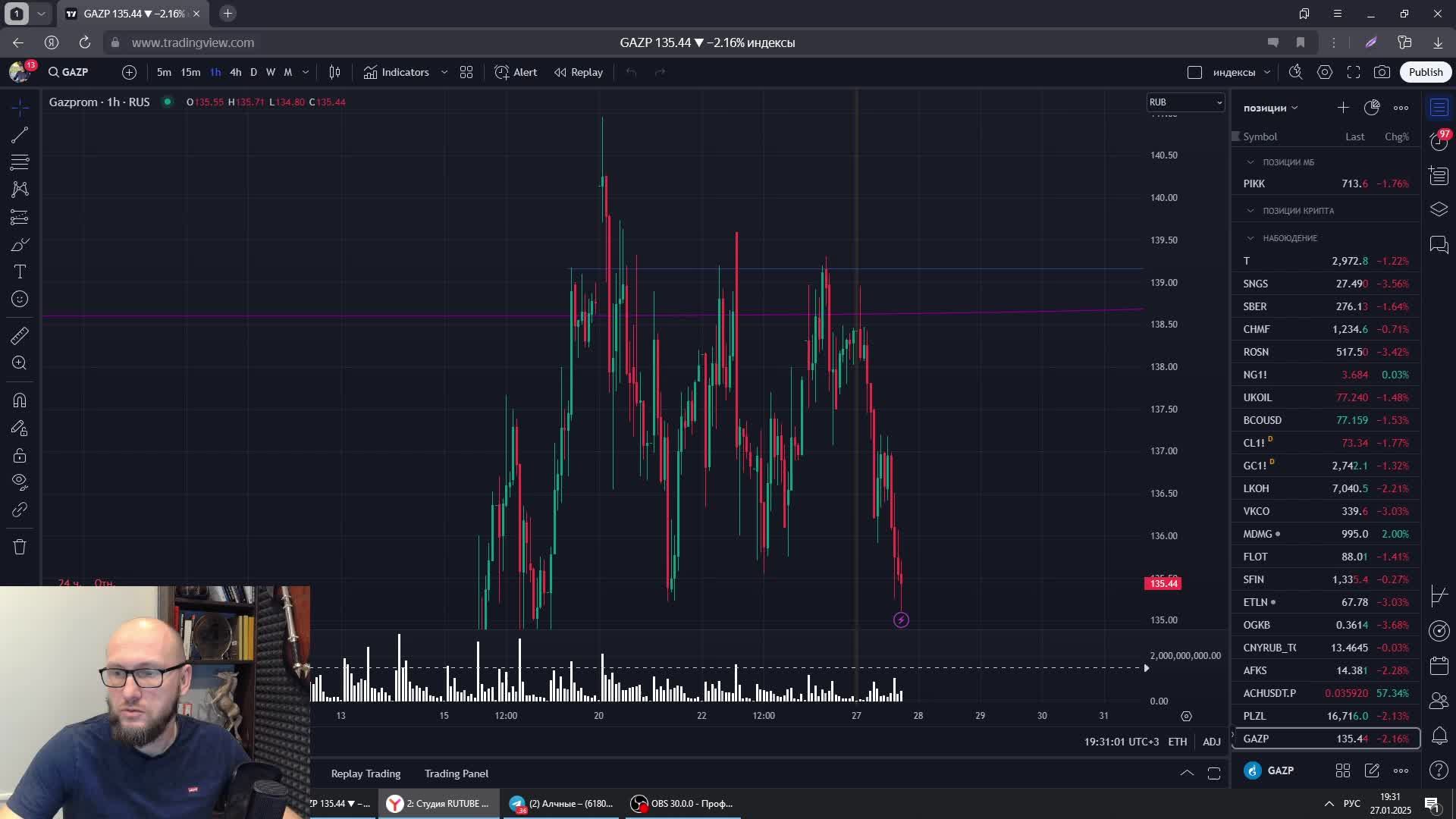Switch to the Replay Trading tab
The image size is (1456, 819).
(366, 773)
